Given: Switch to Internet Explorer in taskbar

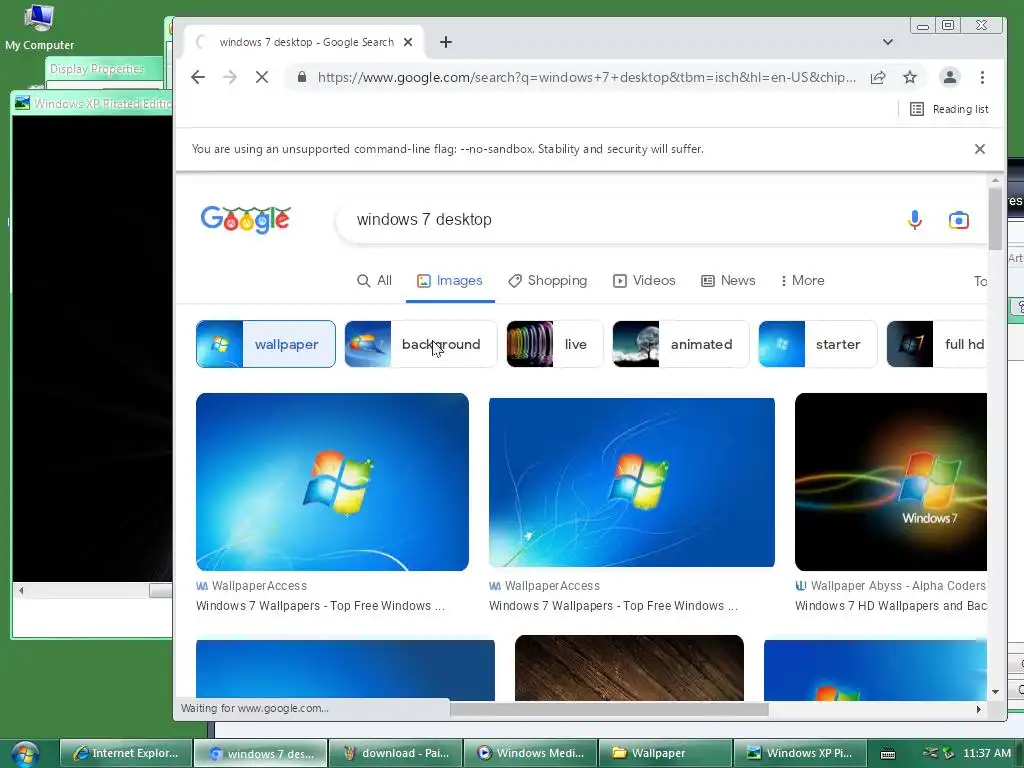Looking at the screenshot, I should point(126,753).
